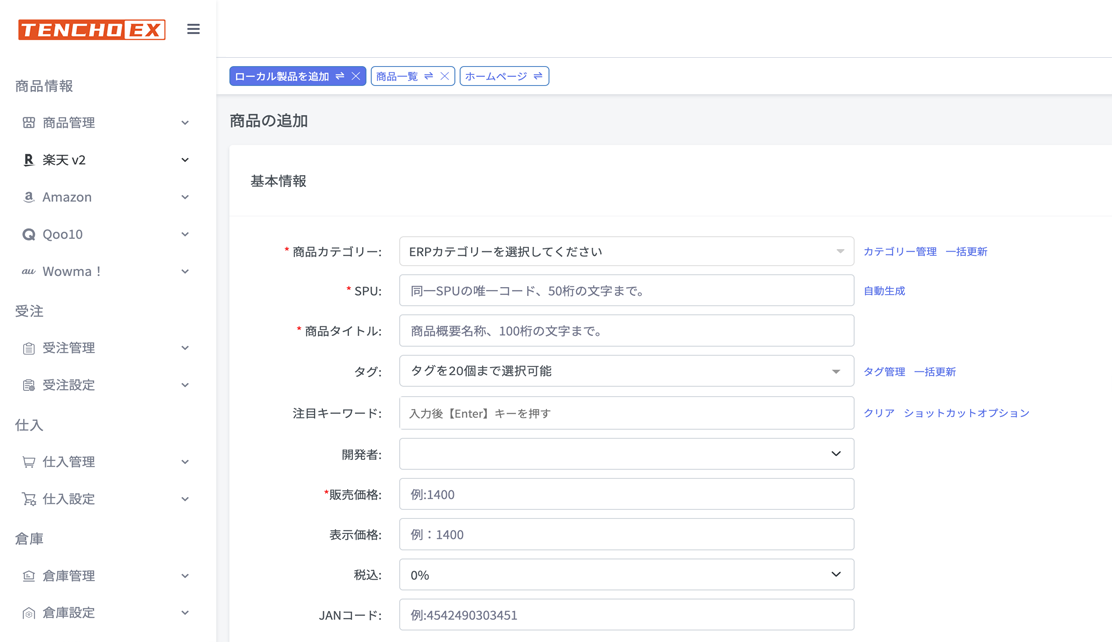
Task: Click the Qoo10 Q icon
Action: tap(28, 234)
